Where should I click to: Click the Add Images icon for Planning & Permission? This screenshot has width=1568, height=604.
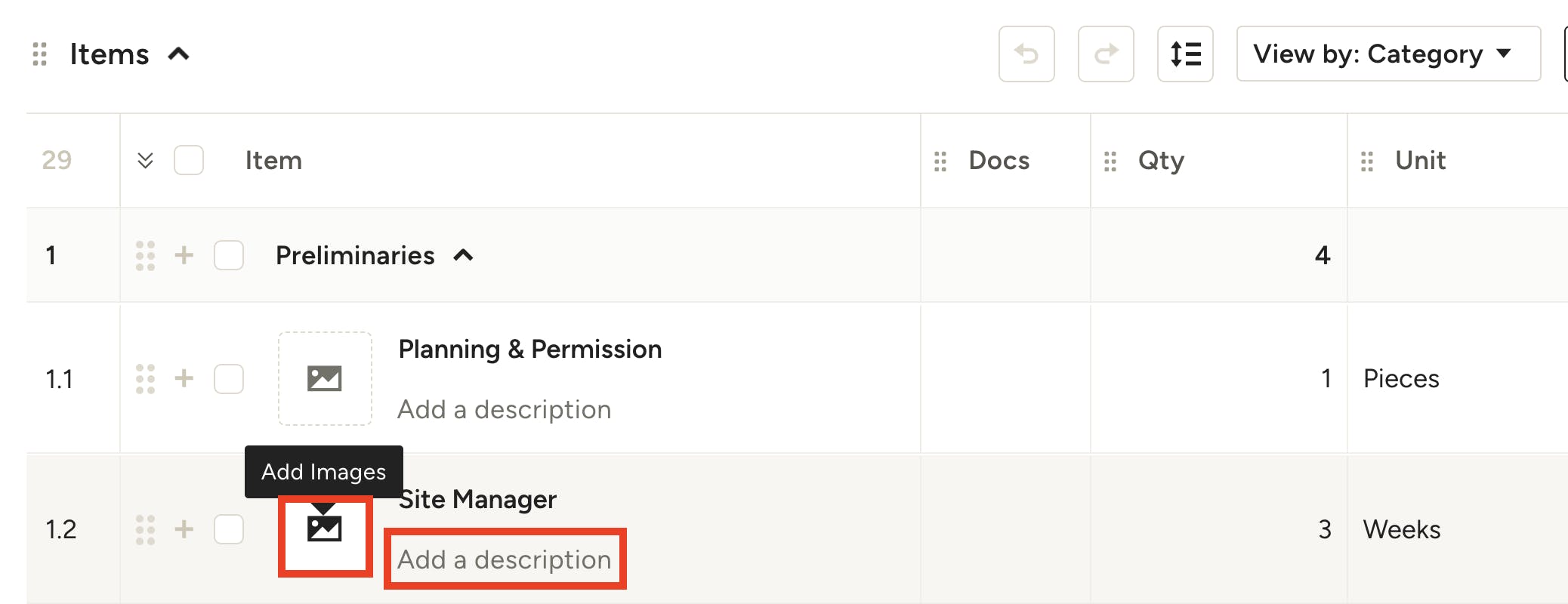tap(325, 379)
